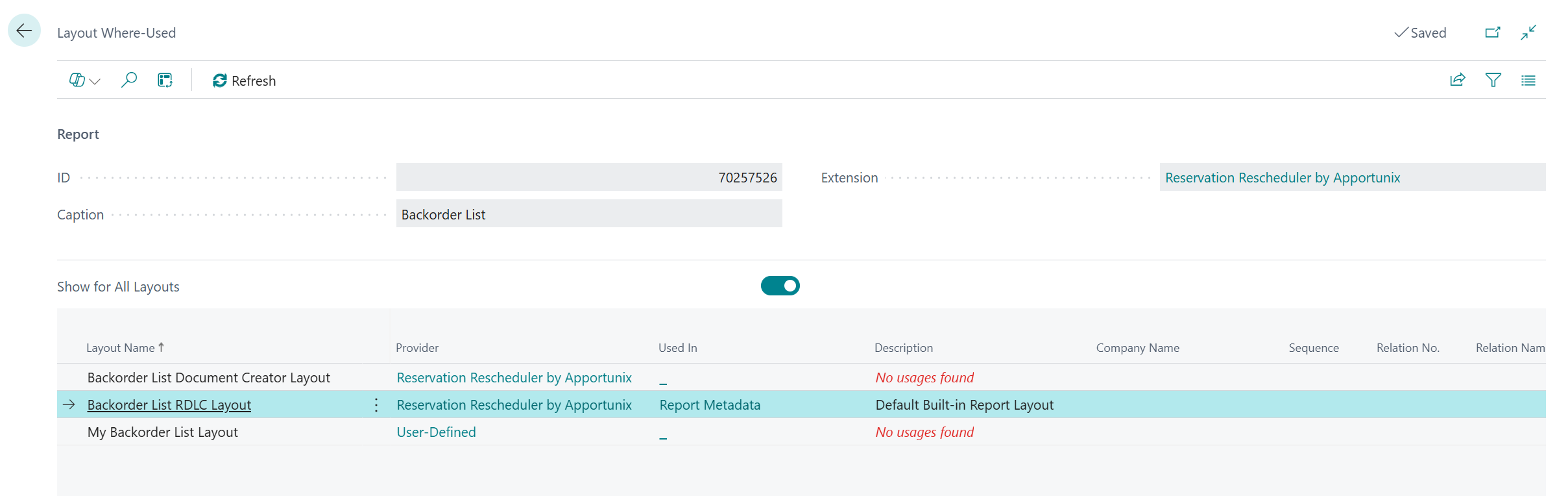Click the Used In column header
The width and height of the screenshot is (1568, 496).
click(x=677, y=348)
